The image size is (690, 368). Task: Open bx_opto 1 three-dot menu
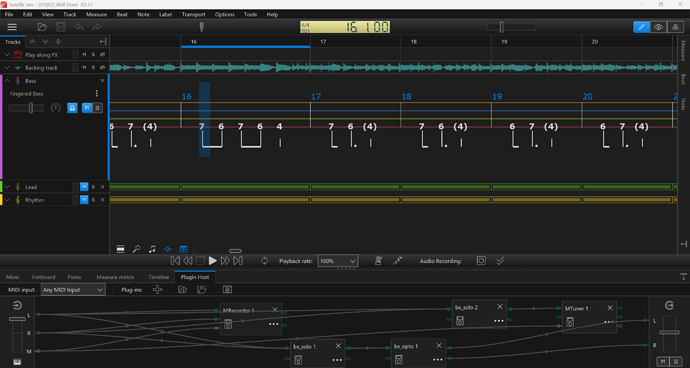437,360
